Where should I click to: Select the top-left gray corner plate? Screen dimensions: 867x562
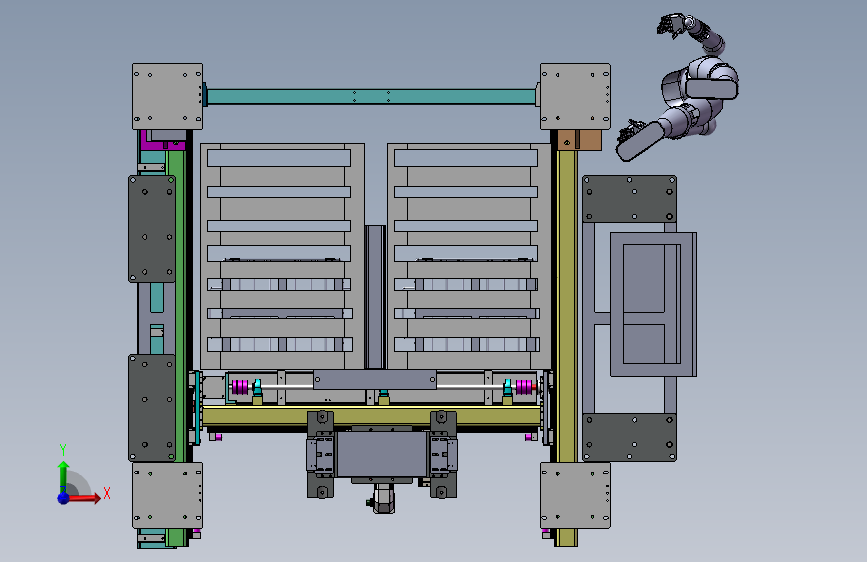(168, 96)
